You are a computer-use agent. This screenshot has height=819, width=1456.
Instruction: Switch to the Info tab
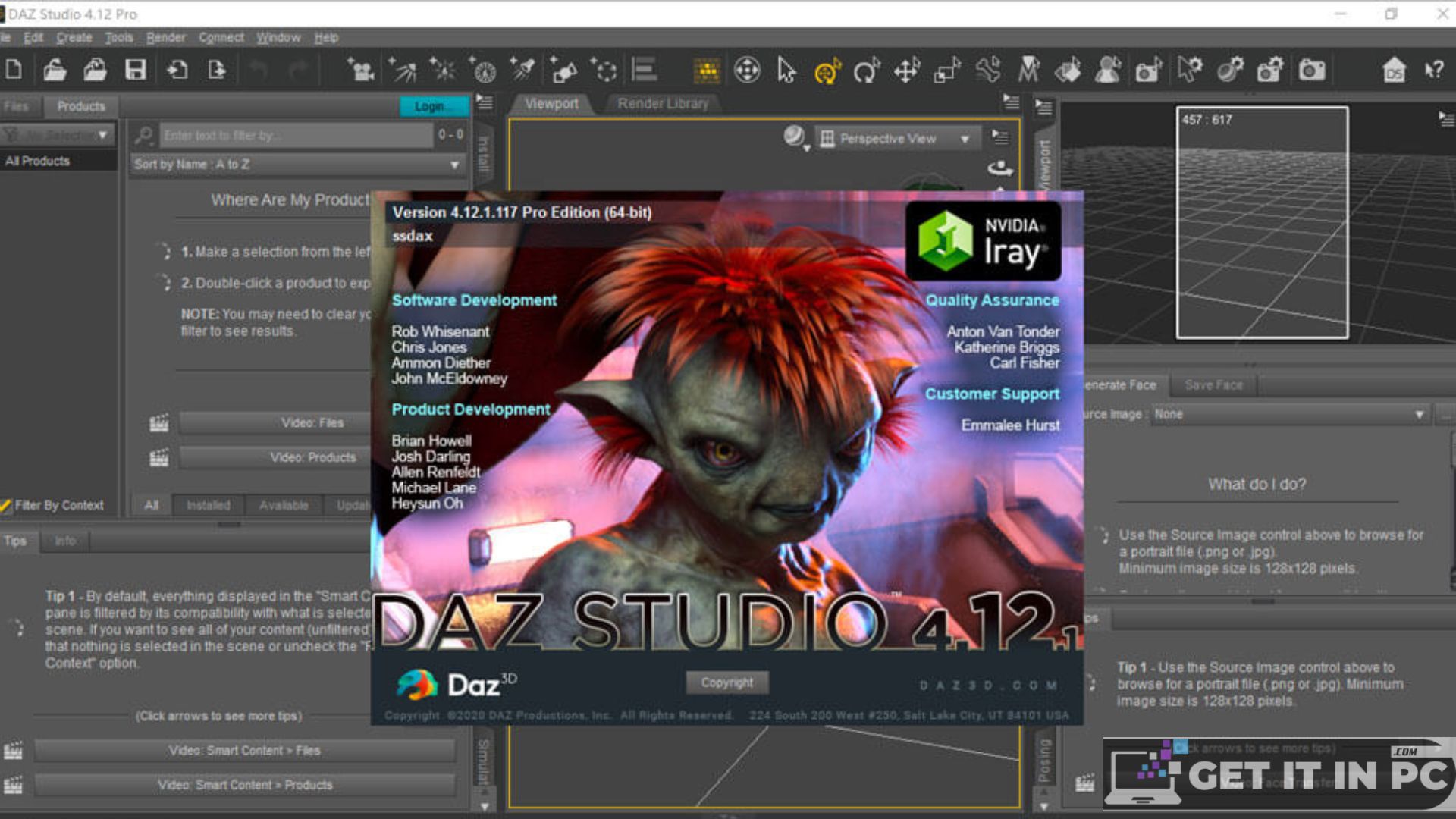65,541
